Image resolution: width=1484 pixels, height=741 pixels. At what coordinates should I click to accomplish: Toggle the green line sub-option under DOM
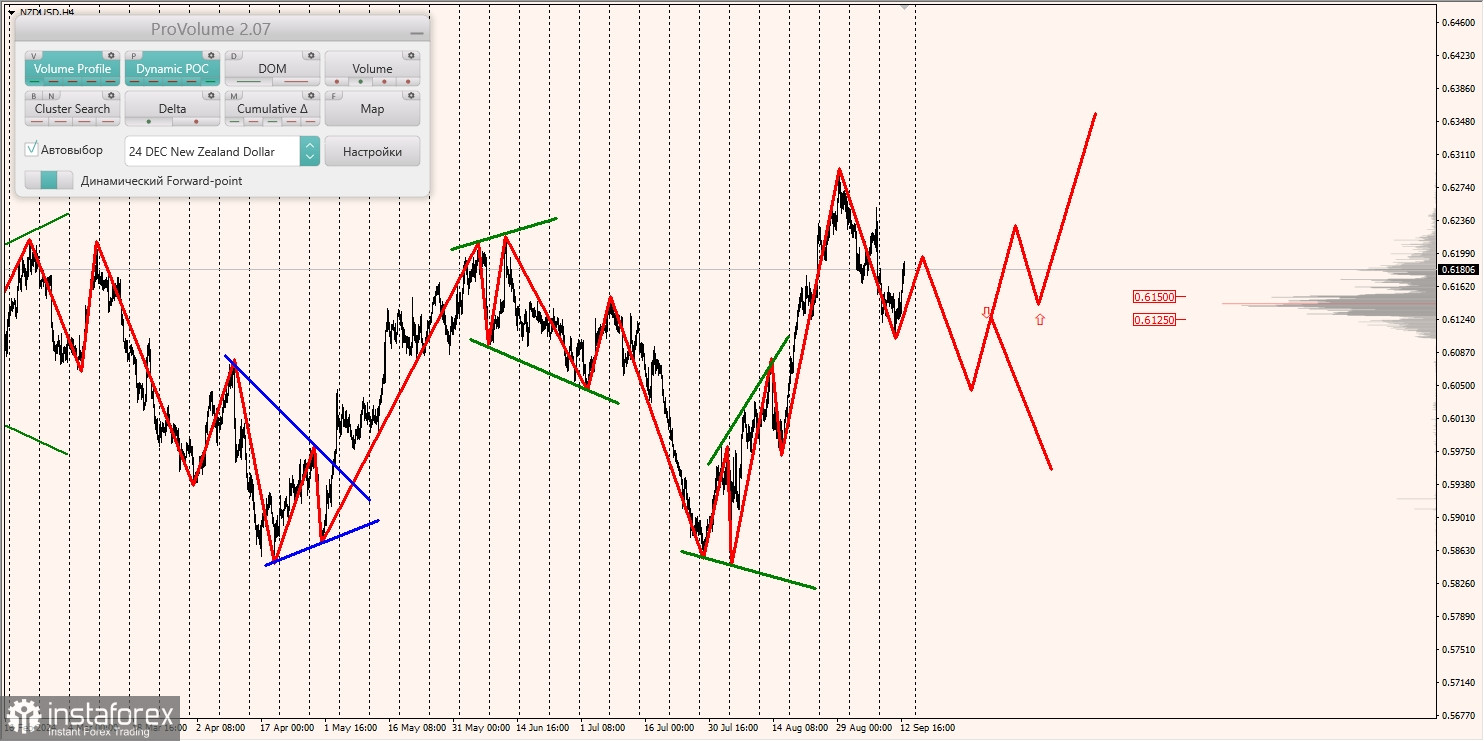coord(248,81)
